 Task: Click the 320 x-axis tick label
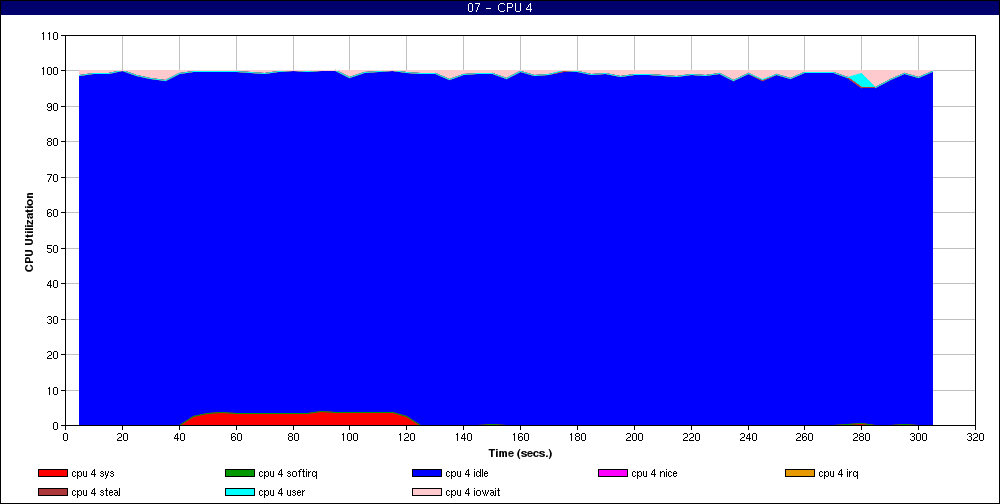[x=975, y=437]
